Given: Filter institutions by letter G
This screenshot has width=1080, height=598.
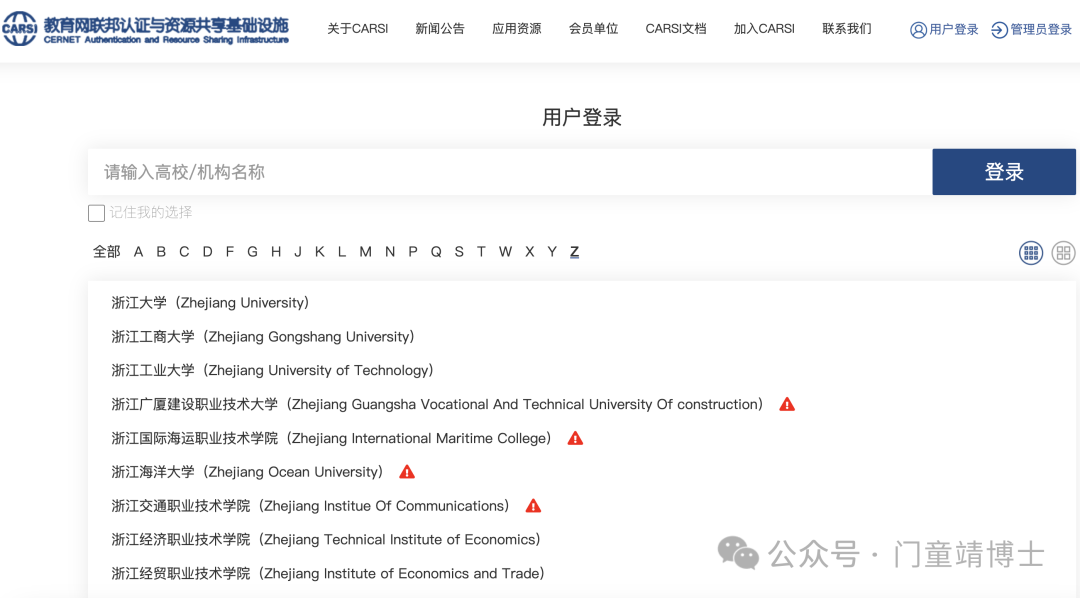Looking at the screenshot, I should (253, 251).
